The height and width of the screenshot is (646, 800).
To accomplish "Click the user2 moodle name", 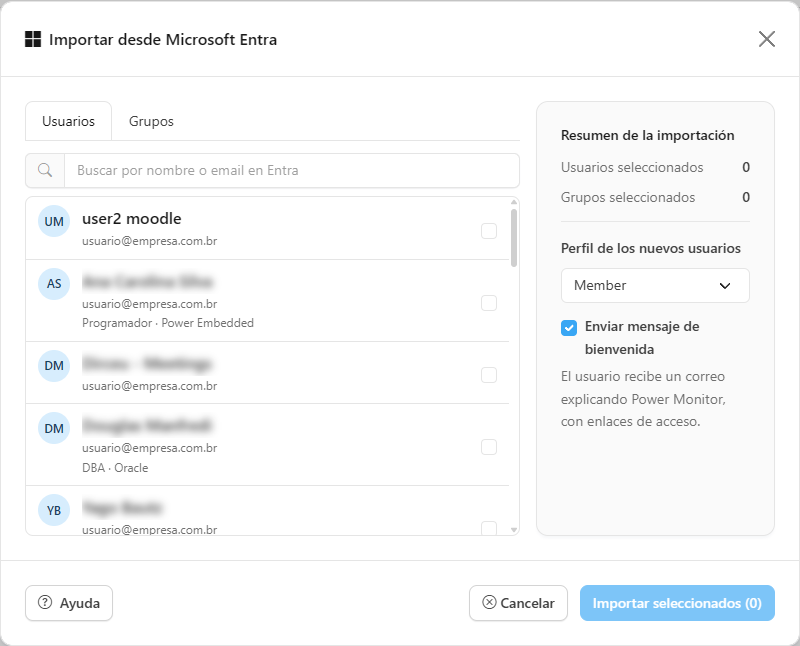I will 132,219.
